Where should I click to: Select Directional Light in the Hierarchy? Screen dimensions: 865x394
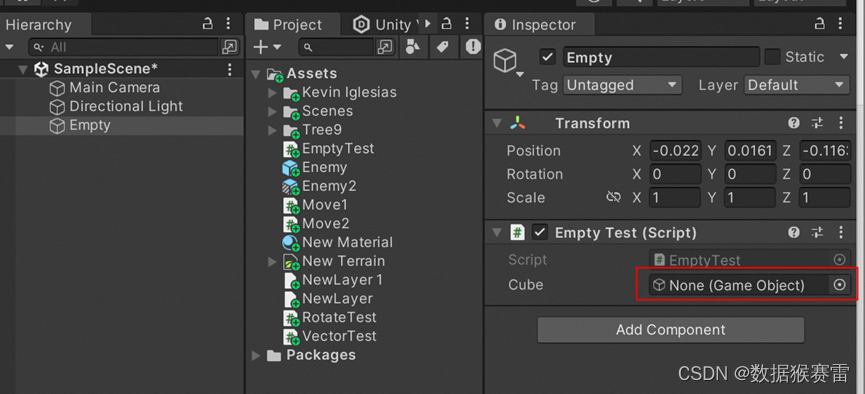tap(126, 107)
